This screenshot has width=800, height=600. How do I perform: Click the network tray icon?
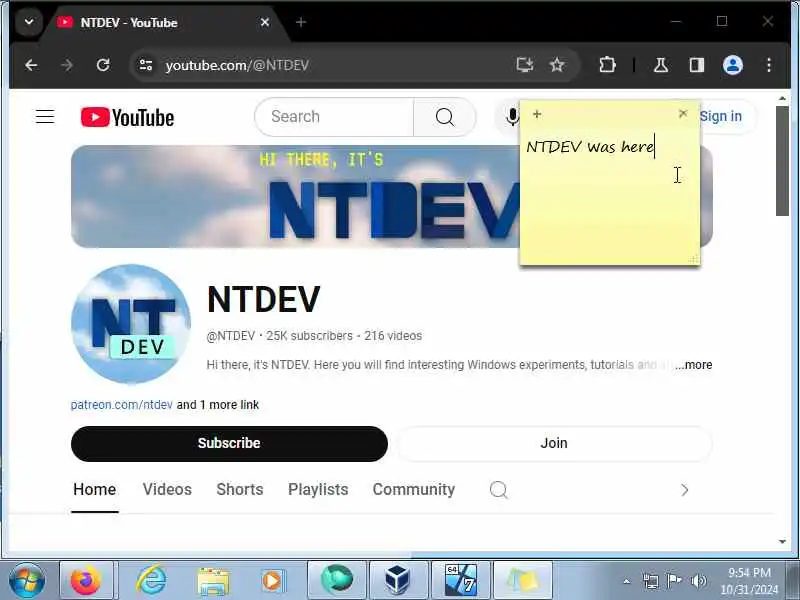pos(651,581)
